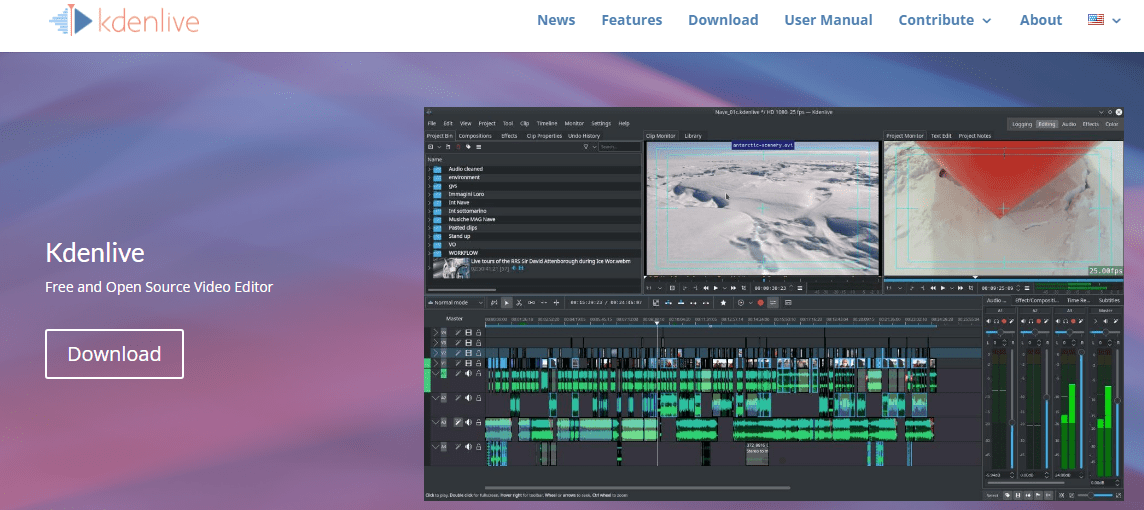
Task: Fast forward in the Project Monitor
Action: pyautogui.click(x=960, y=288)
